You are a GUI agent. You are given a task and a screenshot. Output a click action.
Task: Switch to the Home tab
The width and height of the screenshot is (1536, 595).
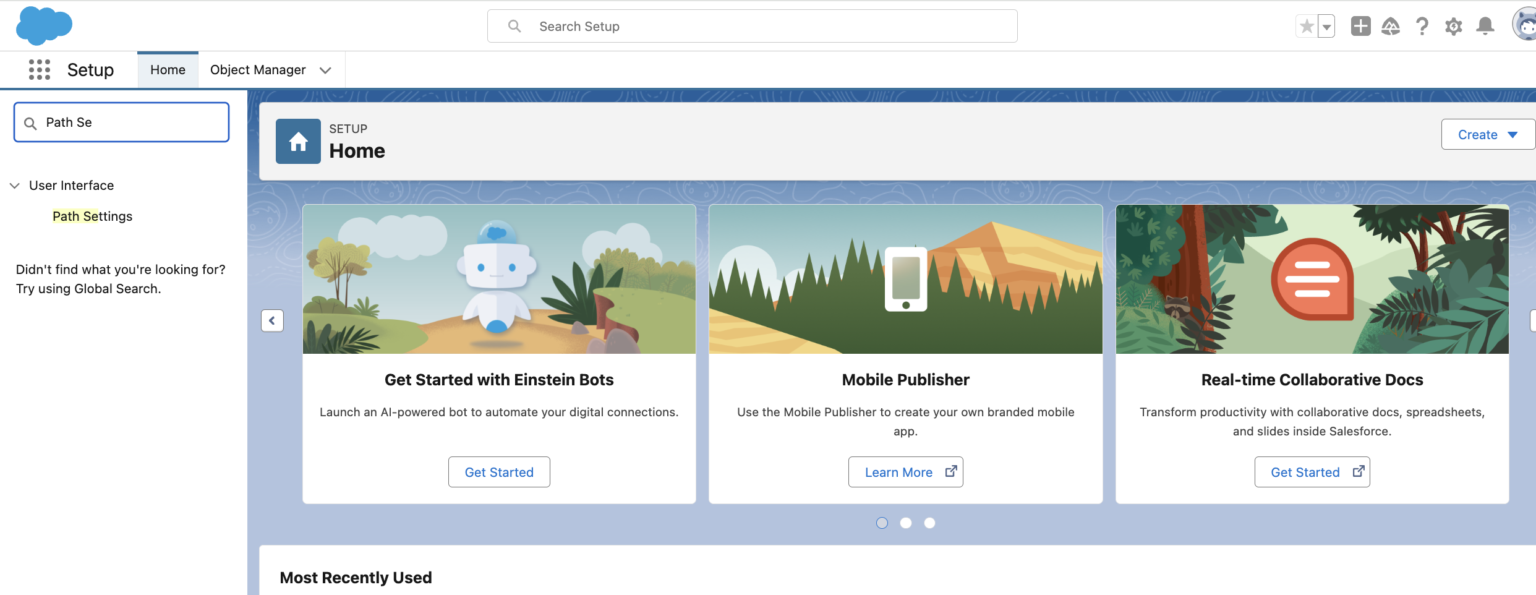click(168, 70)
